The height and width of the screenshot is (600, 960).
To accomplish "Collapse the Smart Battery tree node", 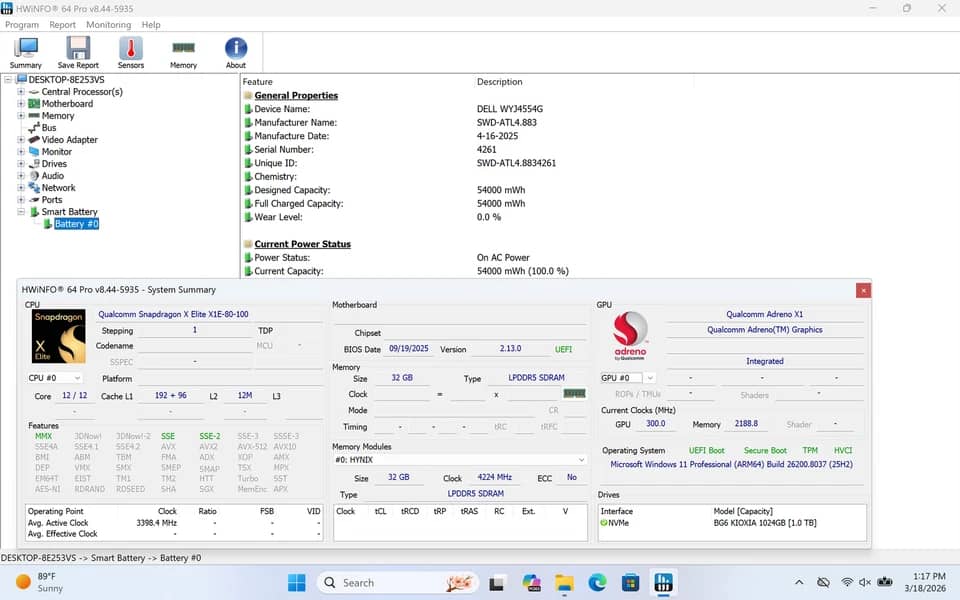I will coord(21,212).
